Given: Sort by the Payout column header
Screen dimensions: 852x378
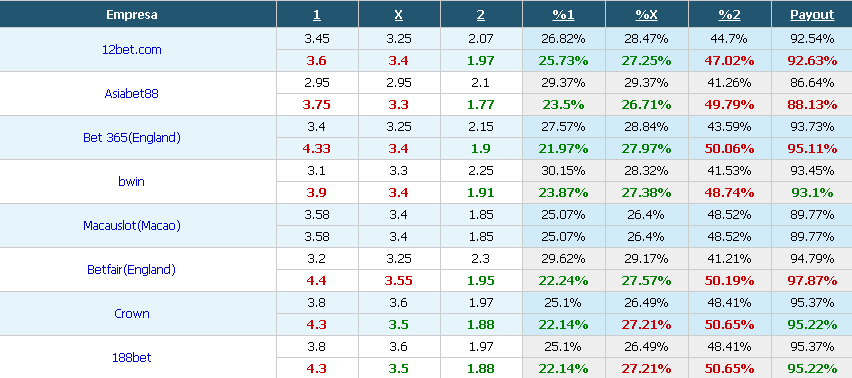Looking at the screenshot, I should pyautogui.click(x=812, y=15).
